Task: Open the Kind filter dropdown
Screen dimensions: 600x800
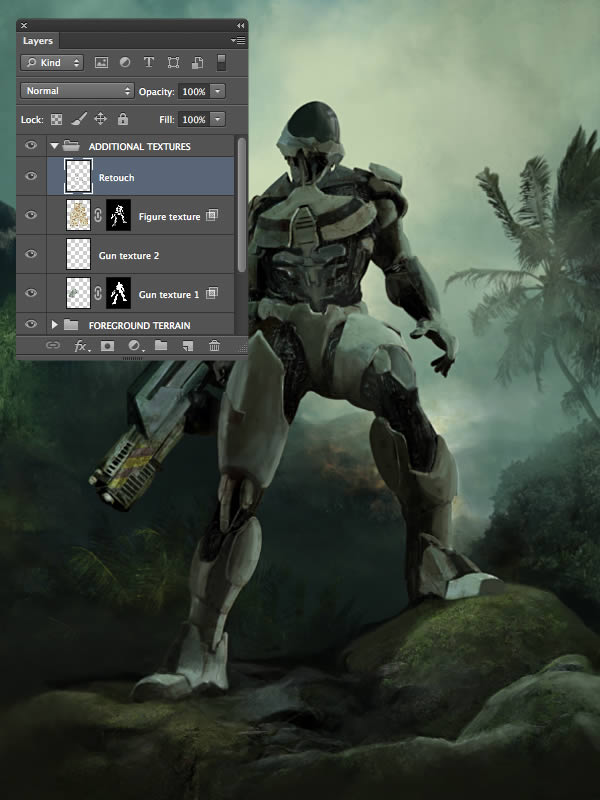Action: click(52, 63)
